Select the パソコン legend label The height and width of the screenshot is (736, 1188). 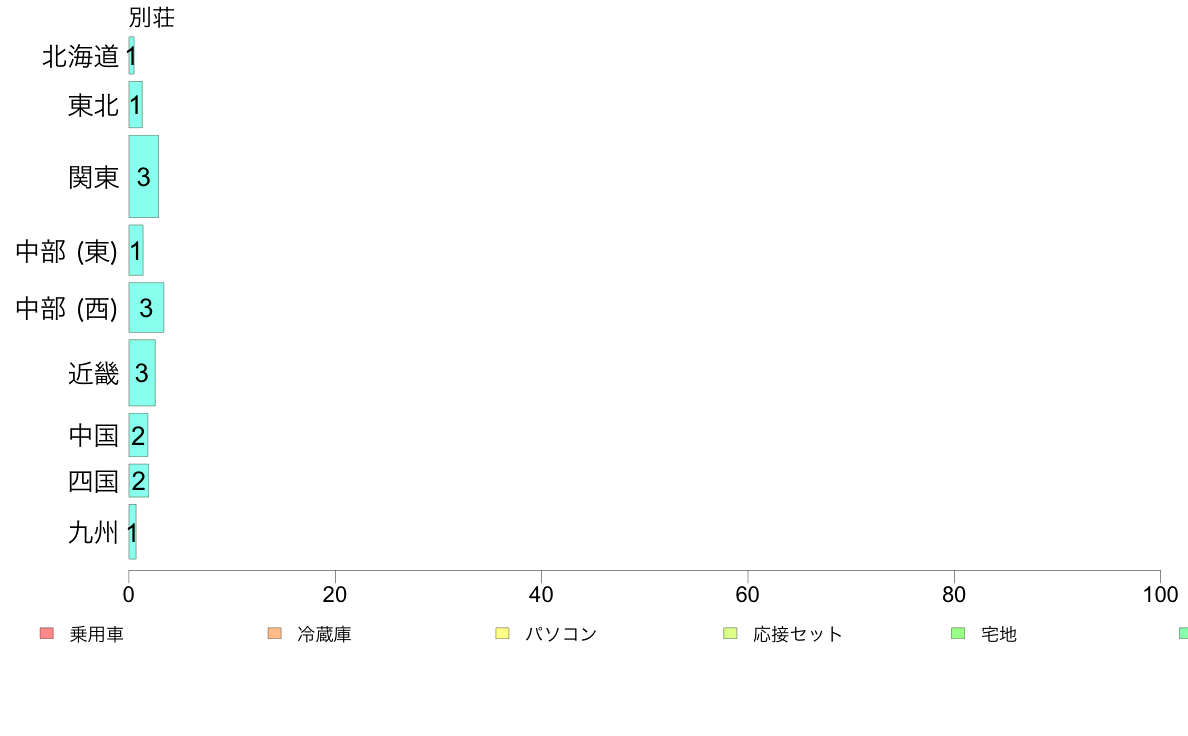point(561,634)
